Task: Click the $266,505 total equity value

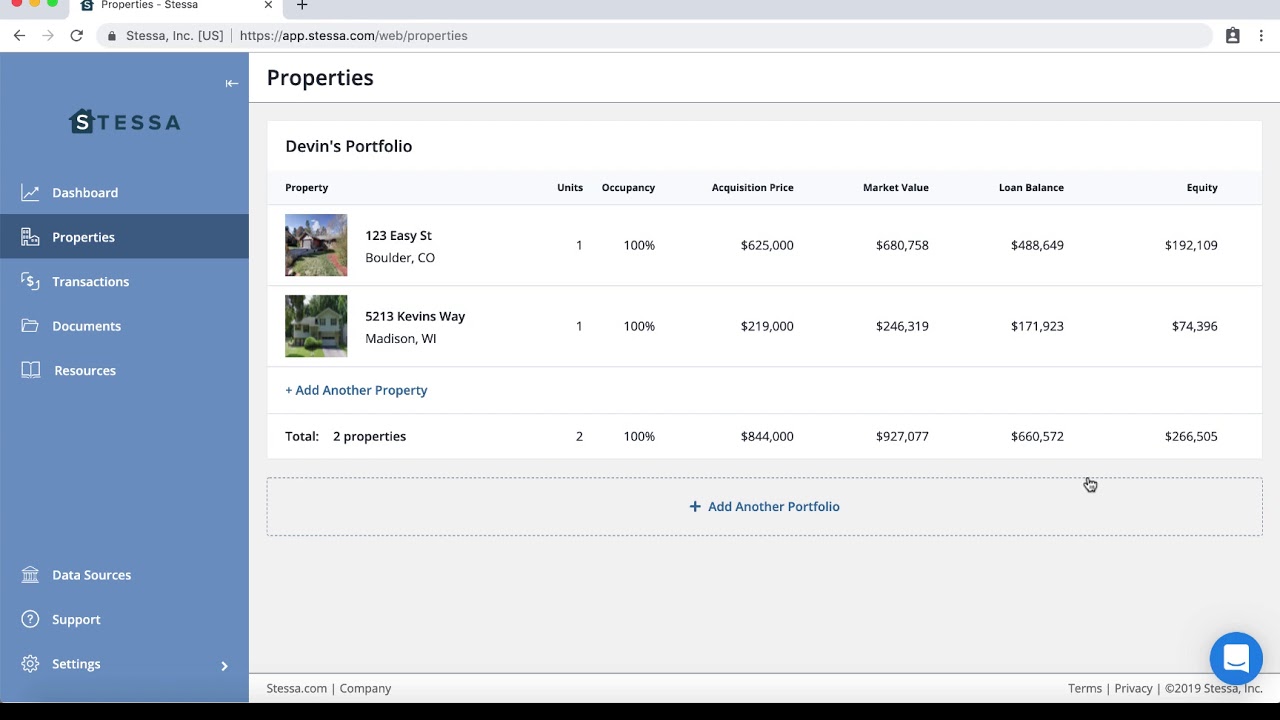Action: pos(1191,436)
